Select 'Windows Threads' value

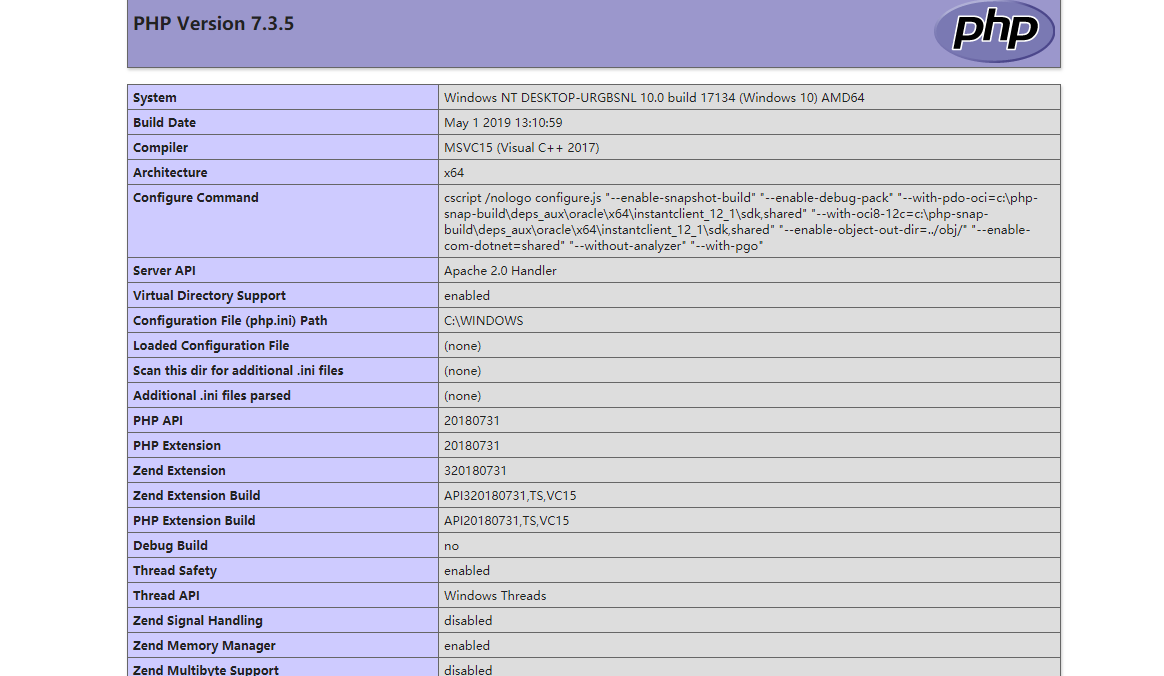coord(495,595)
